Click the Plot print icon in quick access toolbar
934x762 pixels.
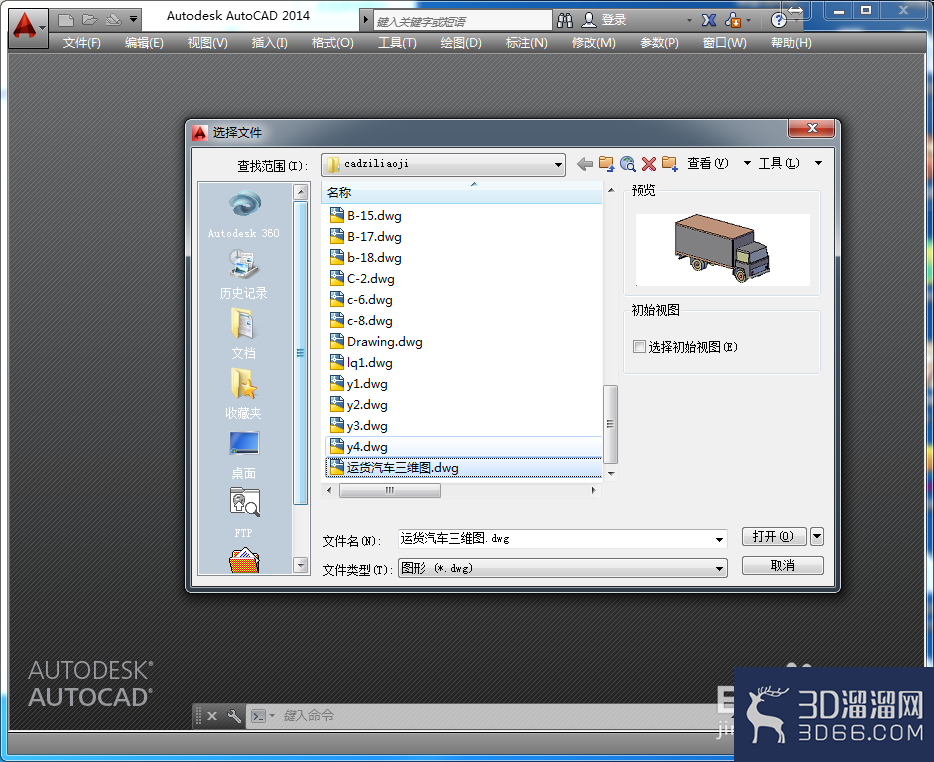113,20
